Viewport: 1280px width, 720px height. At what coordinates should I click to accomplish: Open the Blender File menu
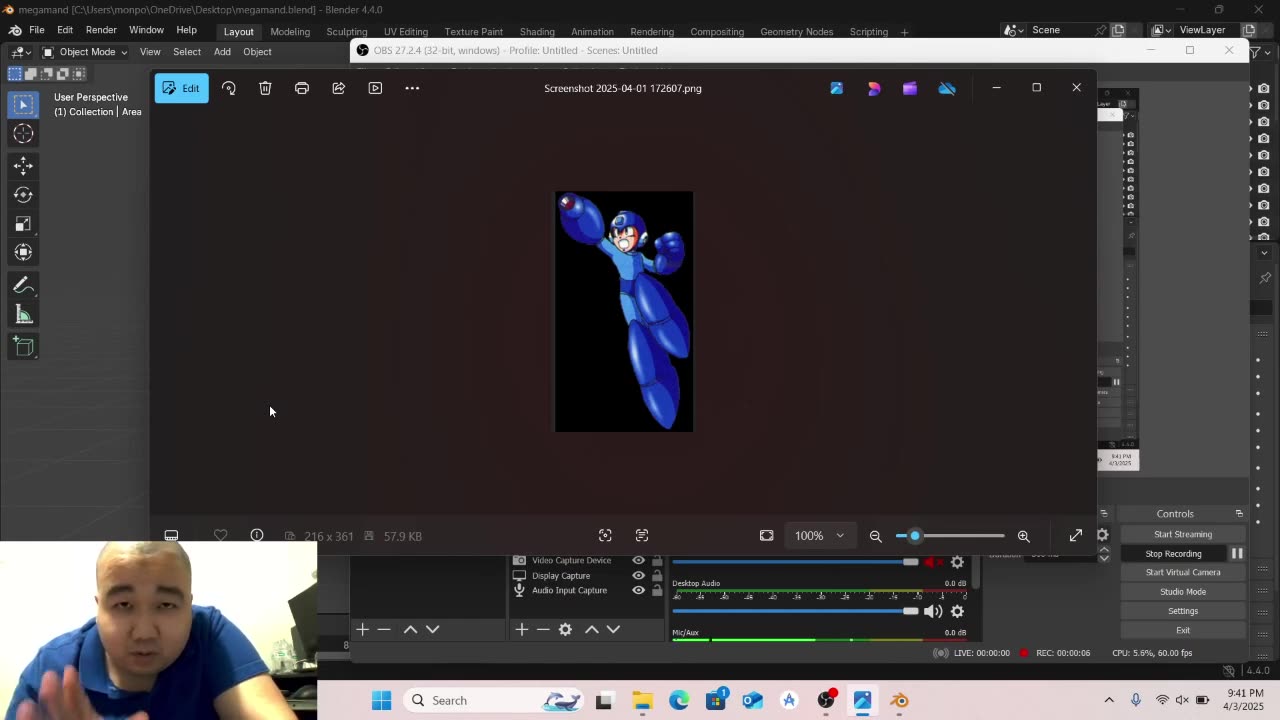[36, 30]
